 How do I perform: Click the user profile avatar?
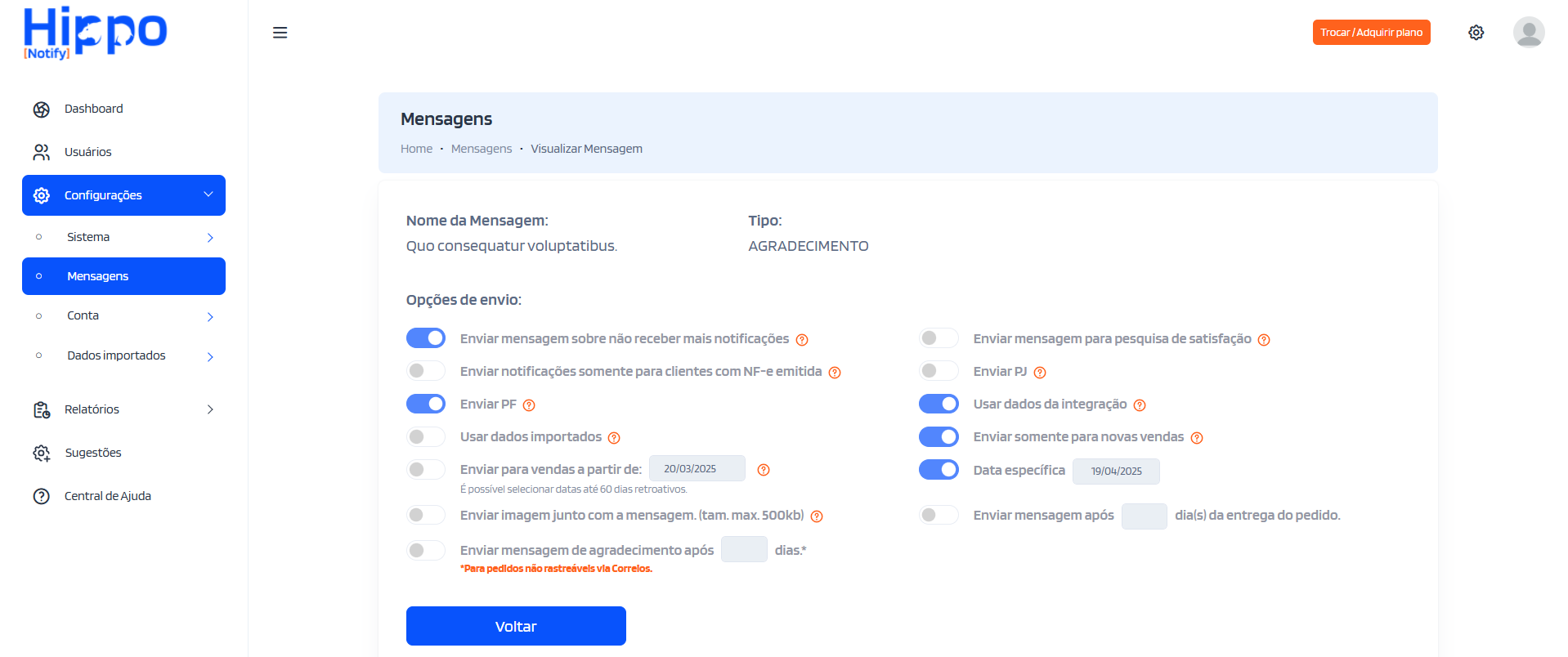point(1528,33)
